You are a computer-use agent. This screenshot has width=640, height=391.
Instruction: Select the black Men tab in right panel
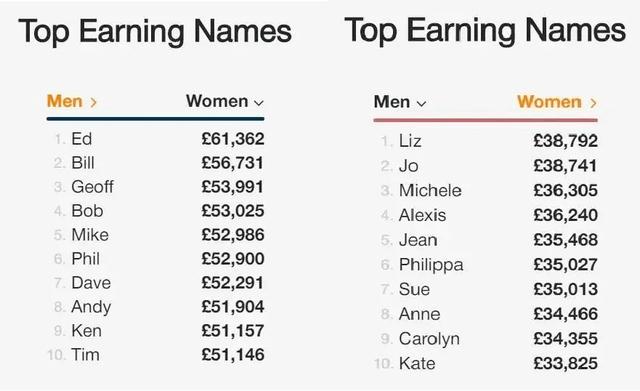pyautogui.click(x=391, y=102)
